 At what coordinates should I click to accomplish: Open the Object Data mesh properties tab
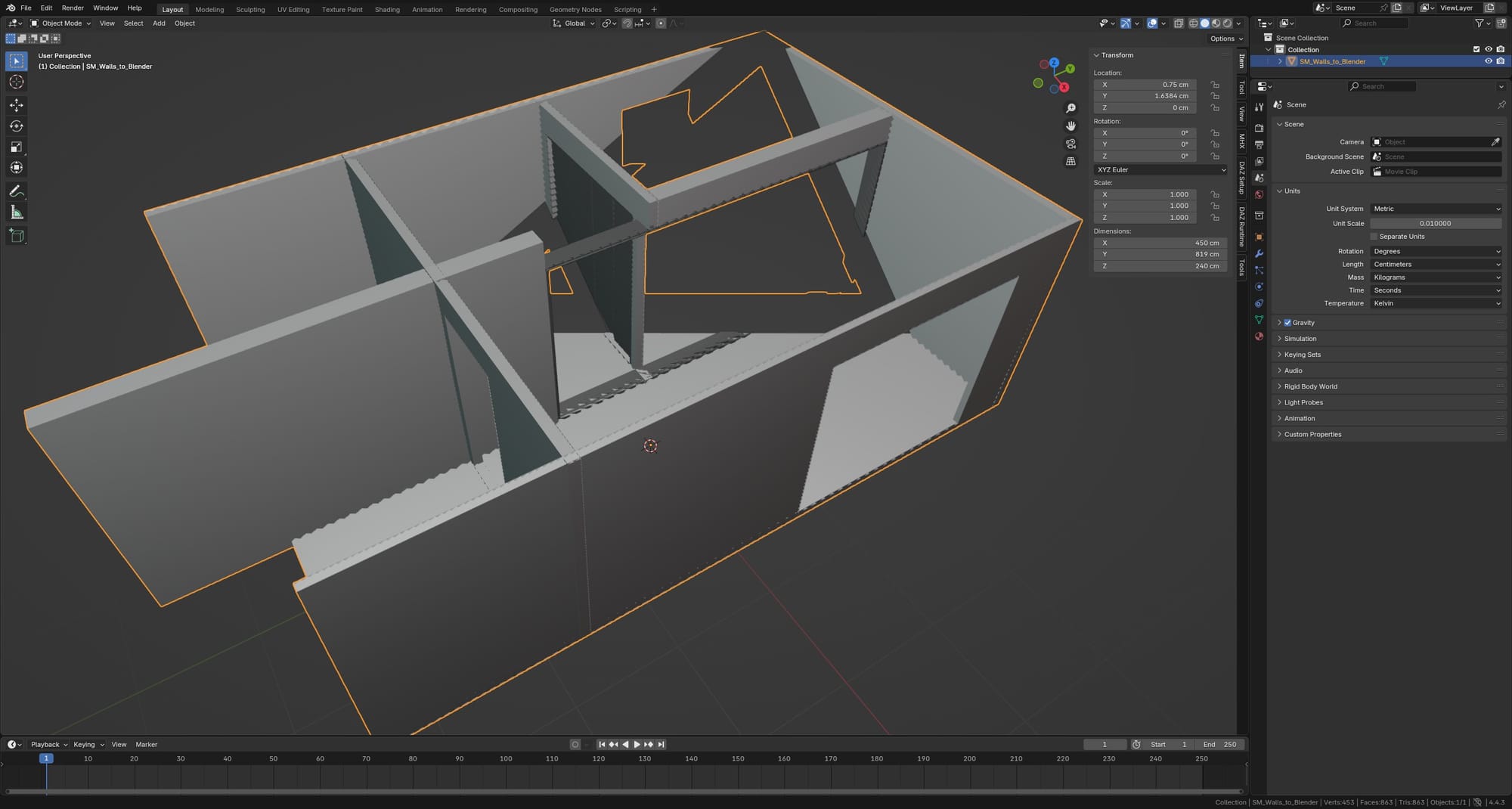(x=1259, y=320)
